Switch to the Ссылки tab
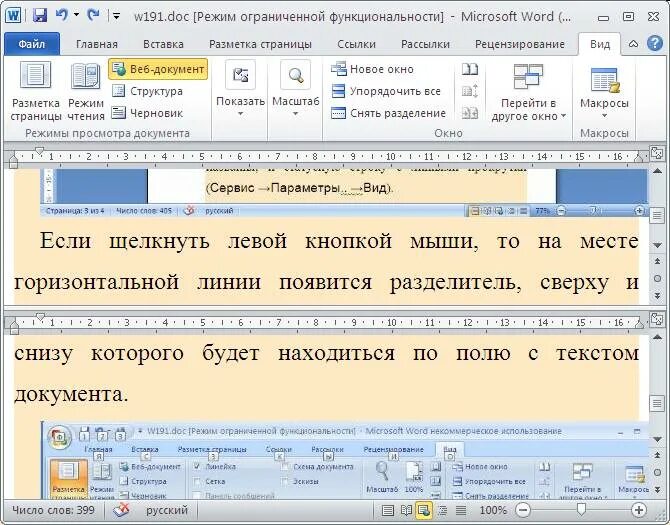This screenshot has height=525, width=670. pyautogui.click(x=356, y=44)
